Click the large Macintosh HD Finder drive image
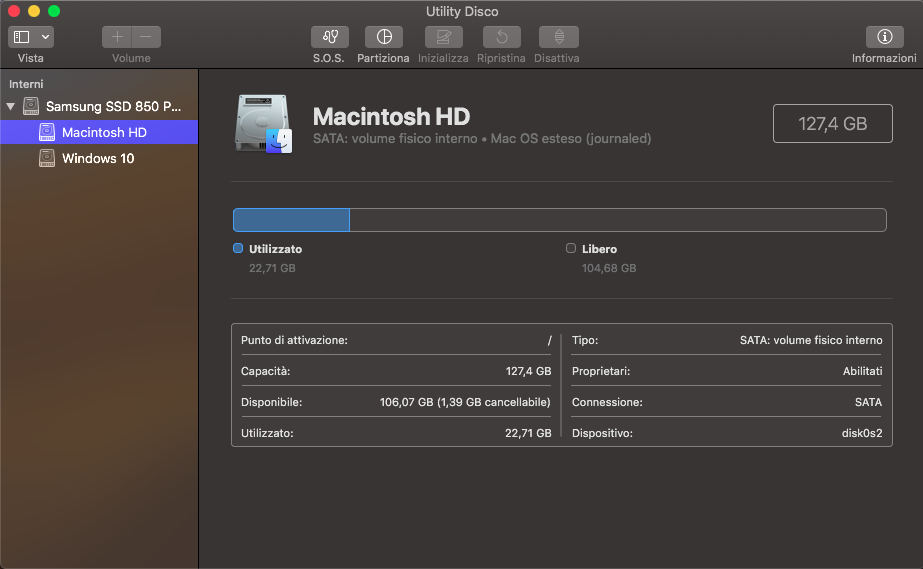The image size is (923, 569). 263,124
